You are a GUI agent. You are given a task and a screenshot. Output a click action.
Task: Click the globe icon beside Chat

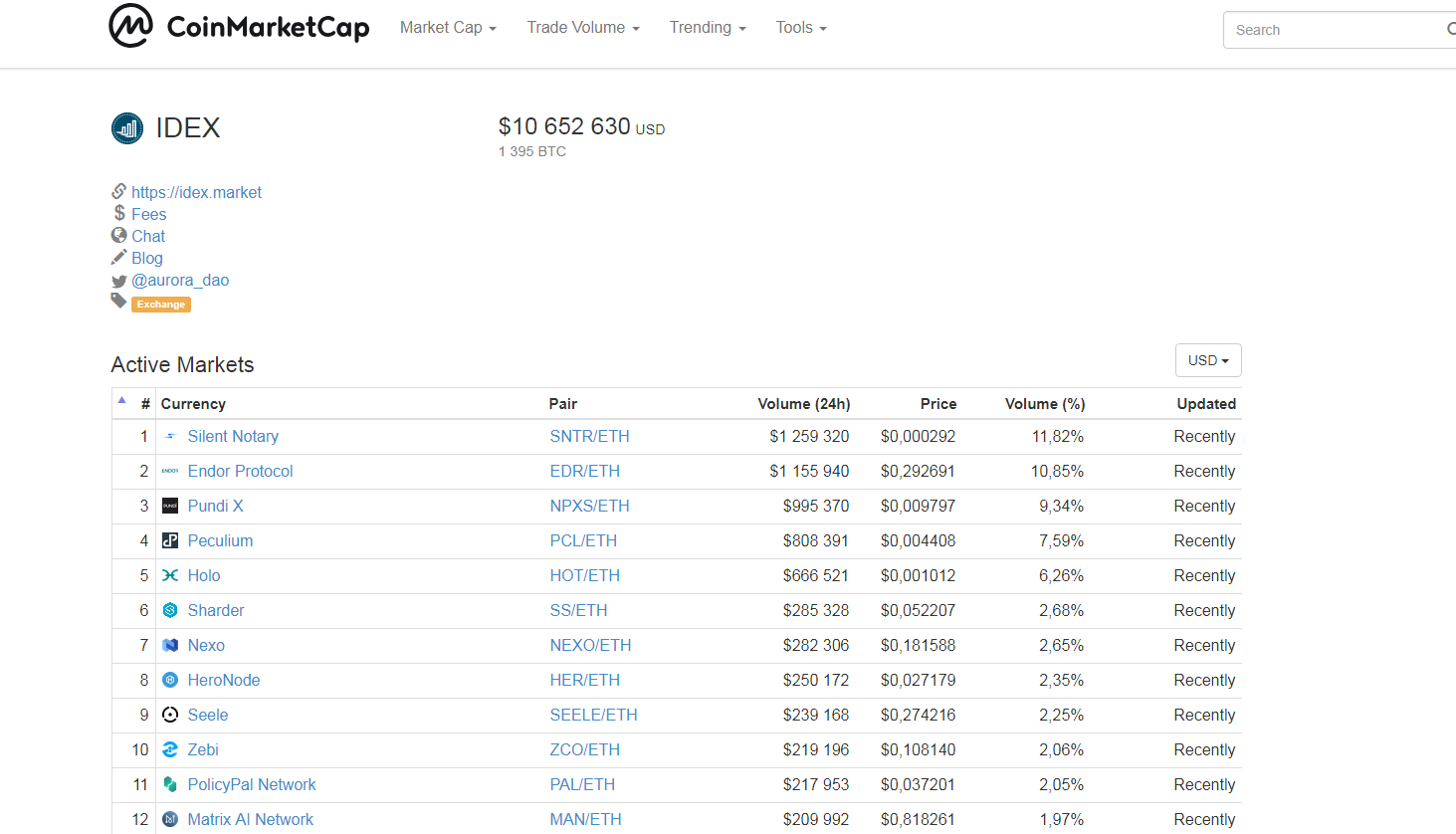pos(119,235)
